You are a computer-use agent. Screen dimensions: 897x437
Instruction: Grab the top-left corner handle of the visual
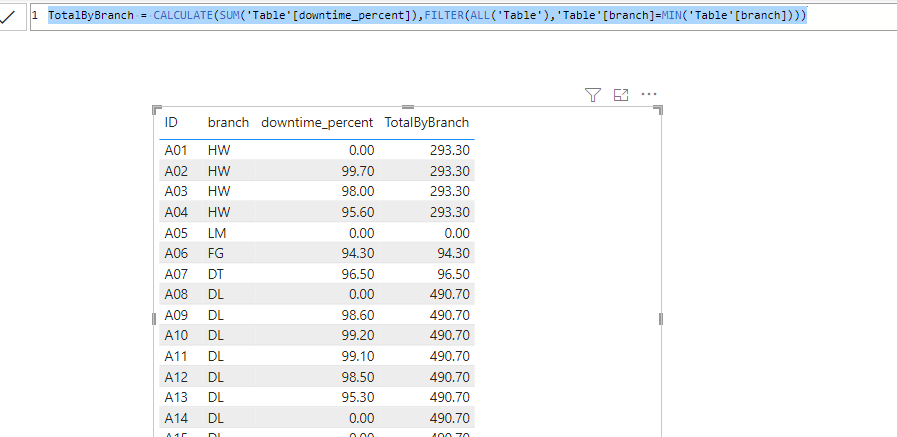pyautogui.click(x=157, y=110)
